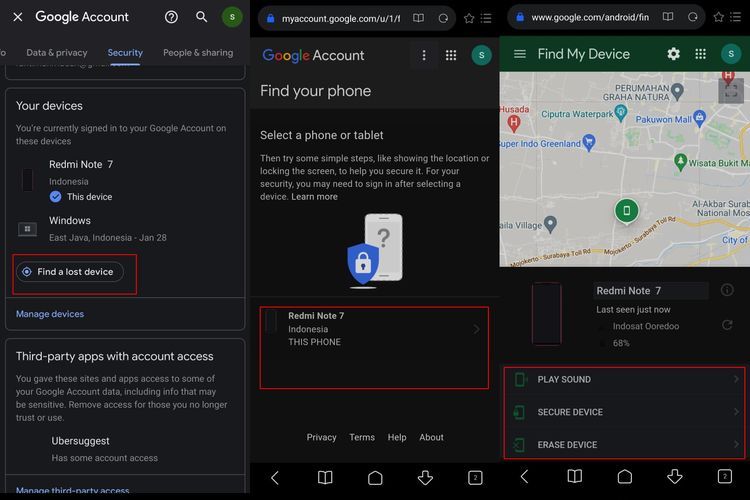Open tab switcher in Find My Device browser
Viewport: 750px width, 500px height.
pyautogui.click(x=725, y=477)
